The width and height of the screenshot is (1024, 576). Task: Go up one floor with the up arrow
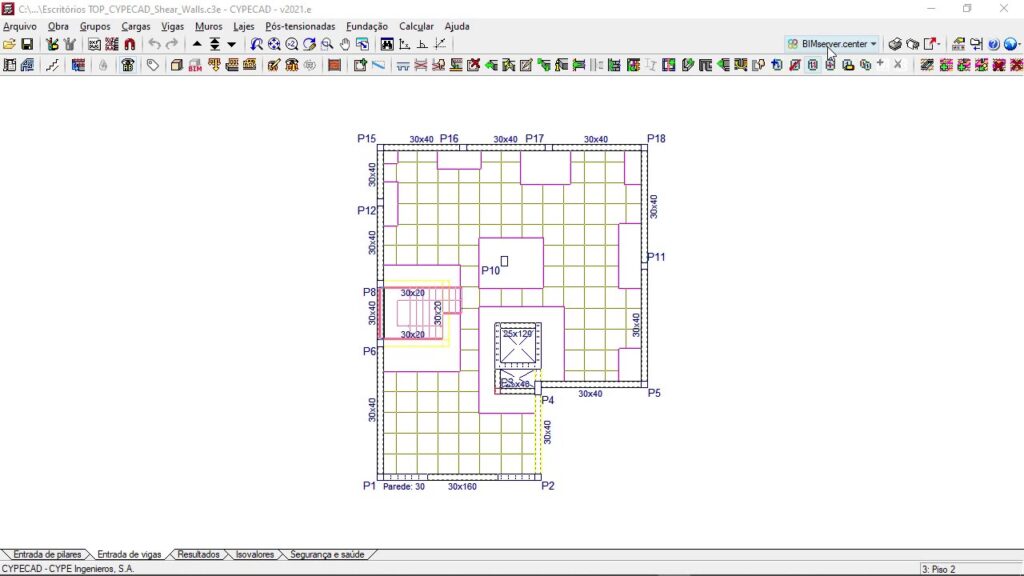197,44
